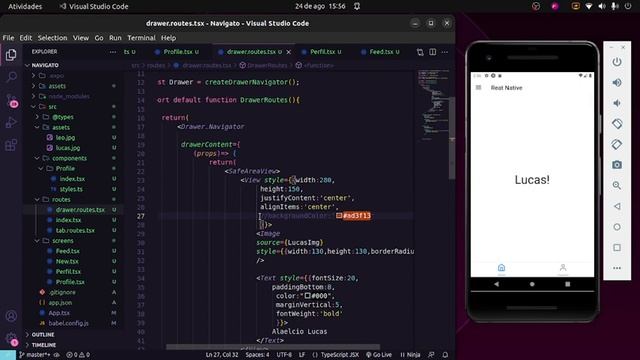Click the #ad3f13 color swatch
The width and height of the screenshot is (640, 360).
(339, 216)
